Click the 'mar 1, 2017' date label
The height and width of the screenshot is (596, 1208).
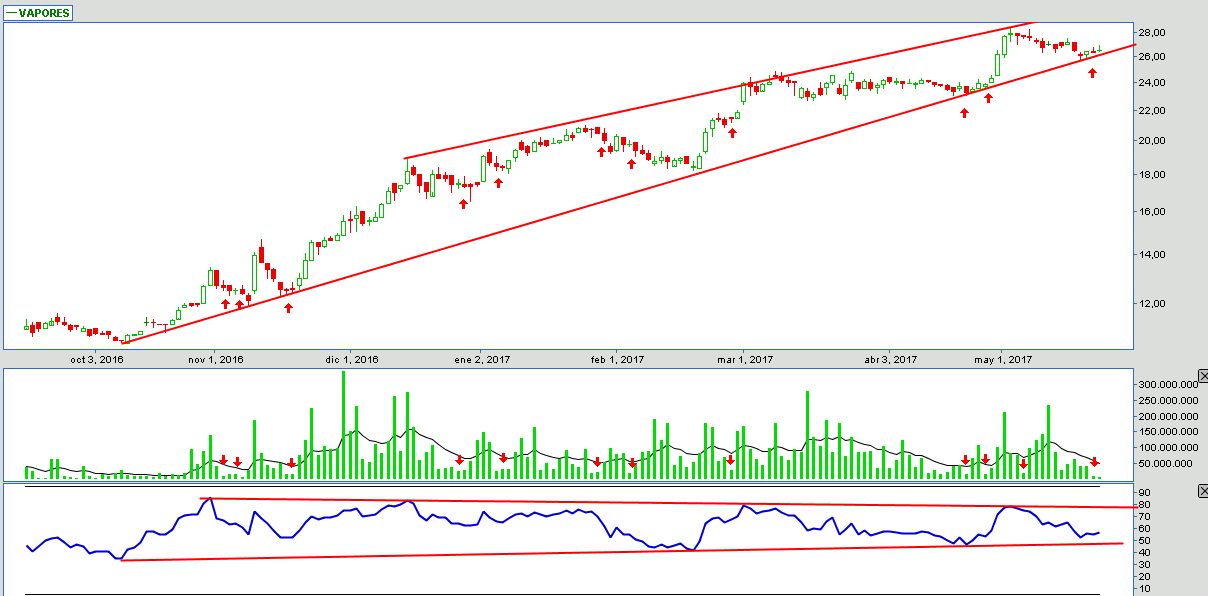point(745,359)
